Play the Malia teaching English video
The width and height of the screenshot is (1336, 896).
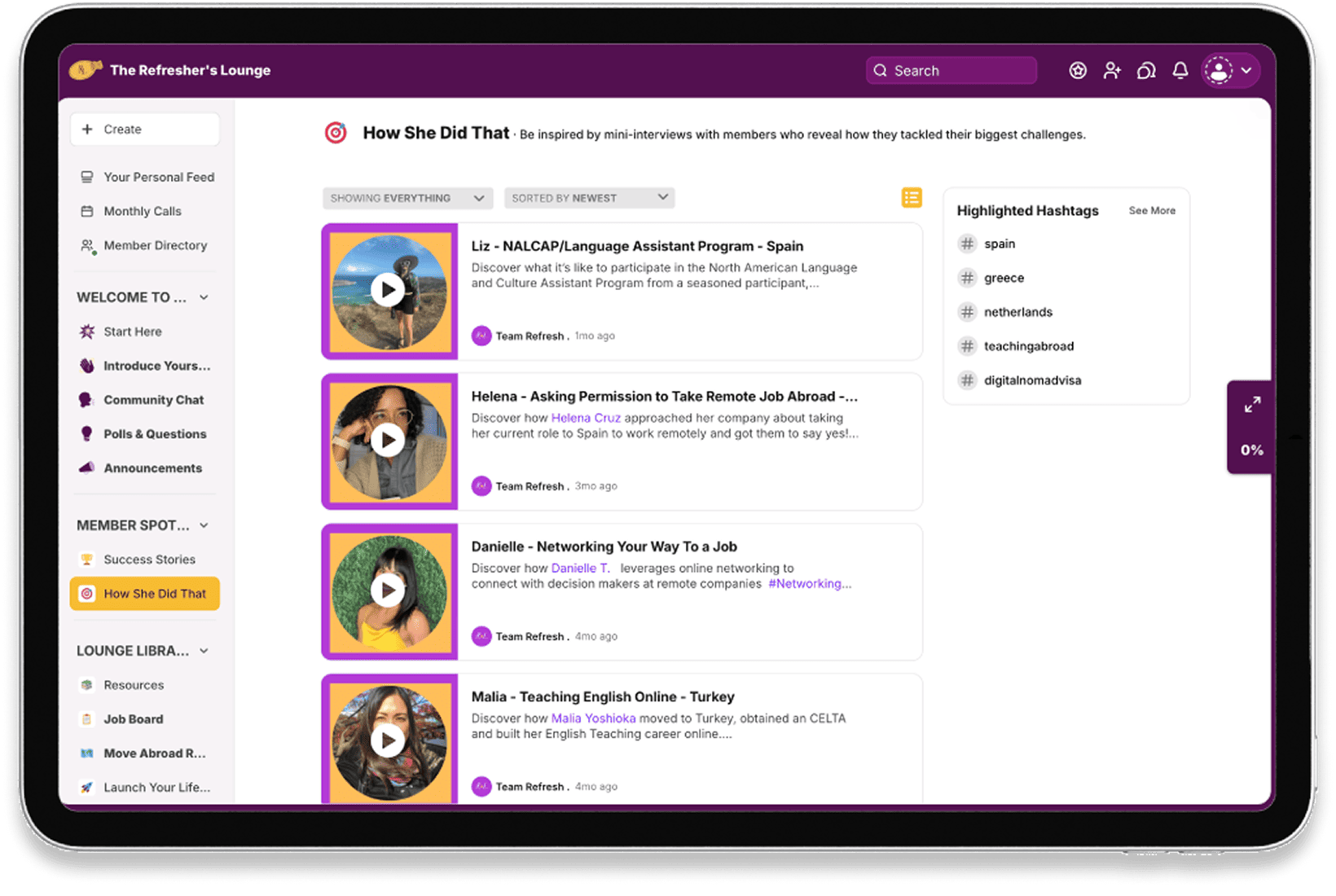(388, 740)
